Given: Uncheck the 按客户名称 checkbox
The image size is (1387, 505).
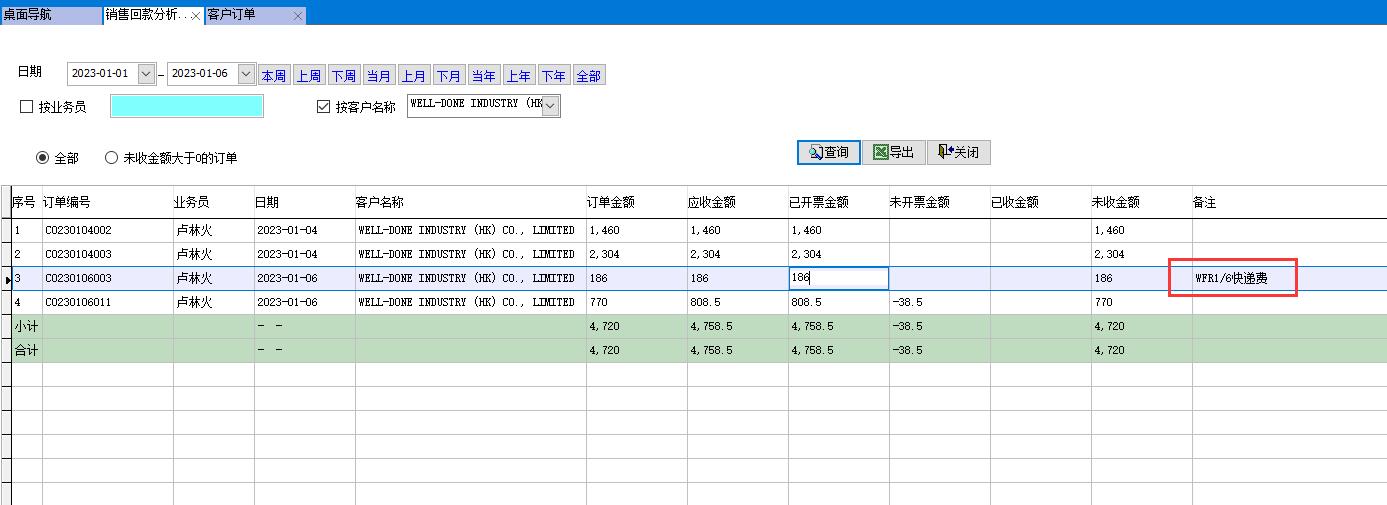Looking at the screenshot, I should [x=323, y=107].
